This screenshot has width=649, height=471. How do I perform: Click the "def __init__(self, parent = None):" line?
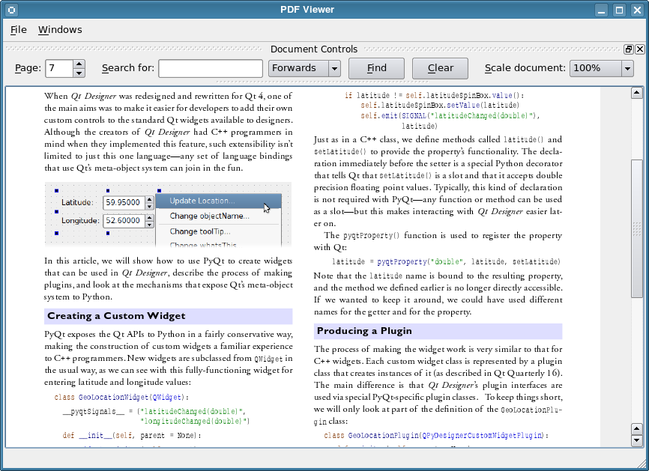point(132,435)
